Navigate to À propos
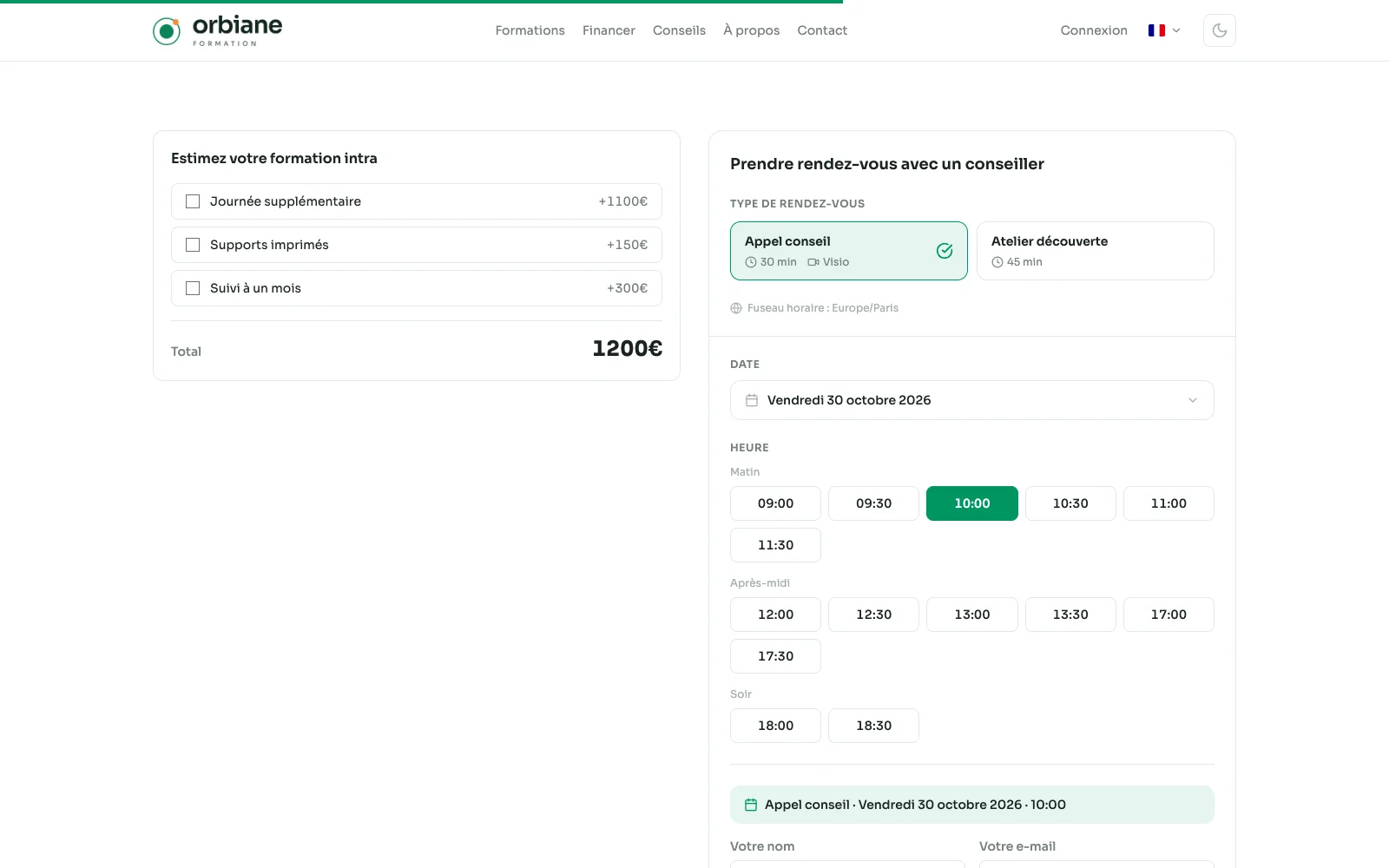This screenshot has width=1389, height=868. 751,30
